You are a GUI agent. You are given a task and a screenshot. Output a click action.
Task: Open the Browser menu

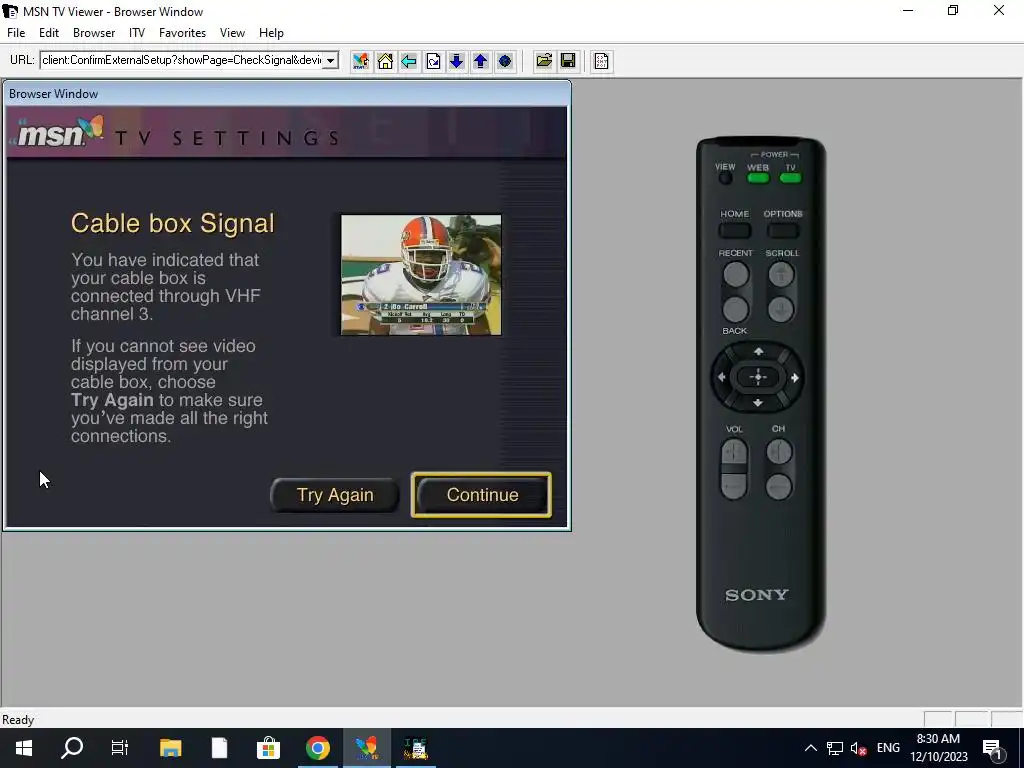(94, 33)
